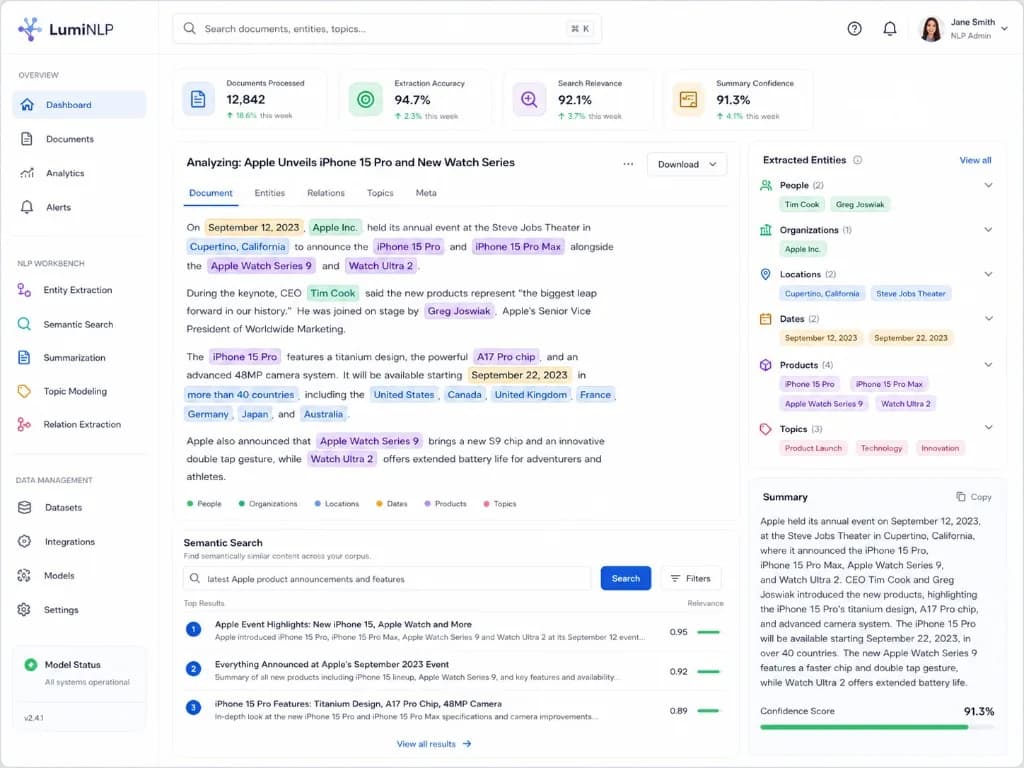
Task: Open result Apple Event Highlights
Action: [x=343, y=624]
